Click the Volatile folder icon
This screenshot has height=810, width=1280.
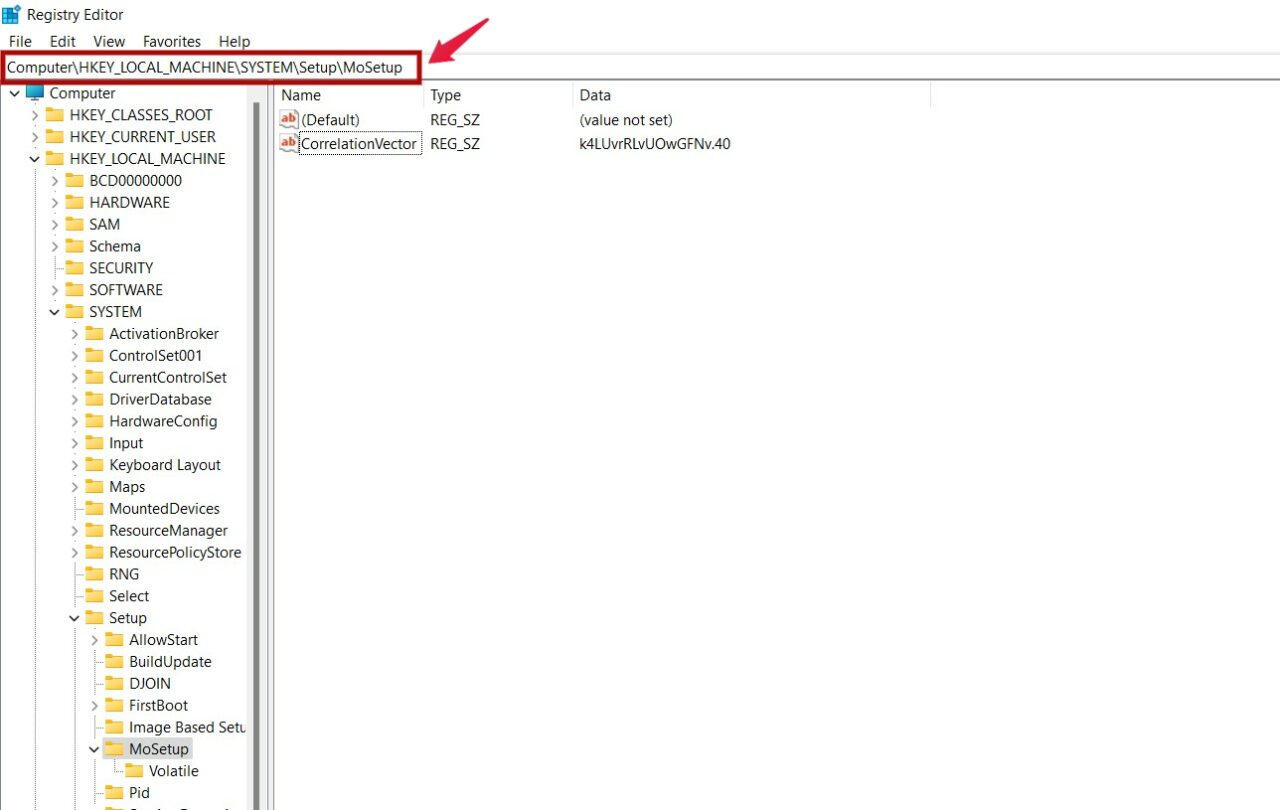134,771
